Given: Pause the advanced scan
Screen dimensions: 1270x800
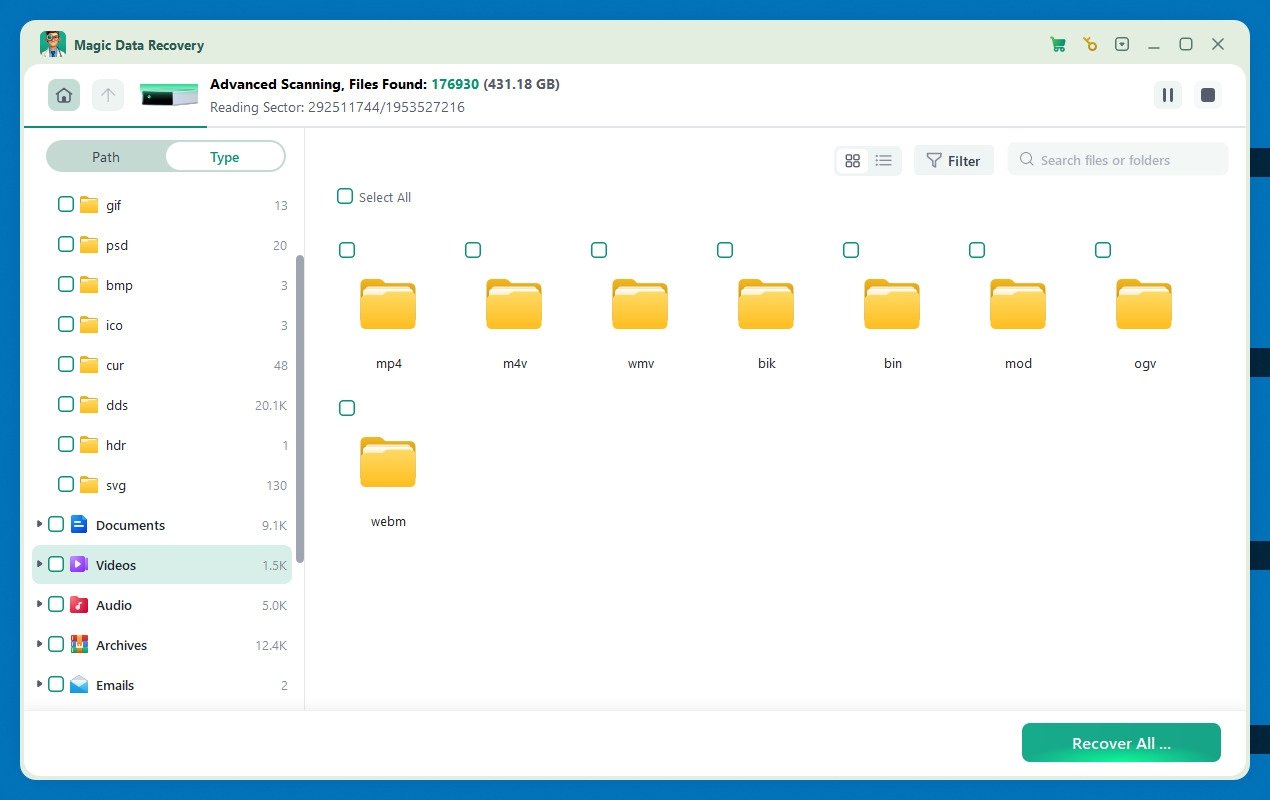Looking at the screenshot, I should tap(1167, 95).
